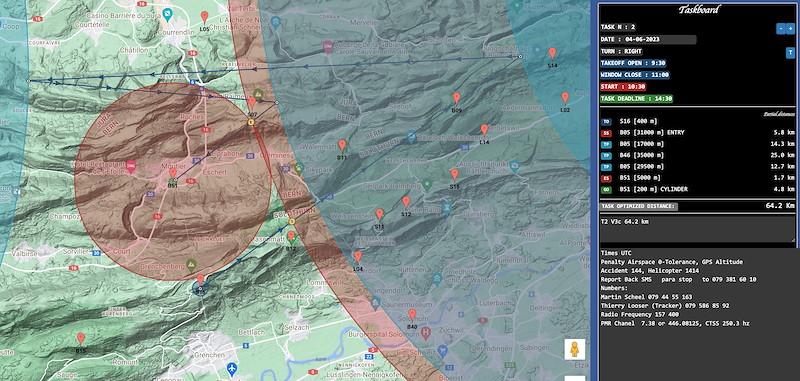Select the SS B05 31000 m ENTRY row

click(x=697, y=133)
